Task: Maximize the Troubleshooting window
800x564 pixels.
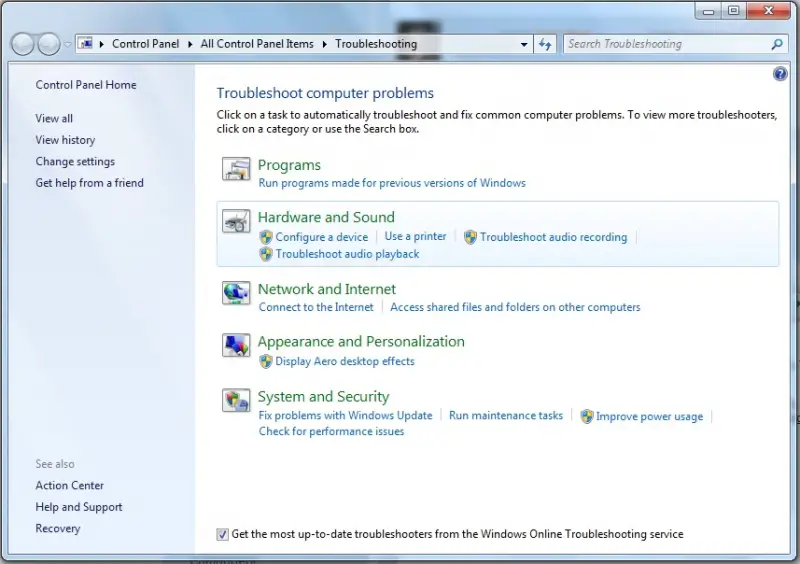Action: click(x=734, y=11)
